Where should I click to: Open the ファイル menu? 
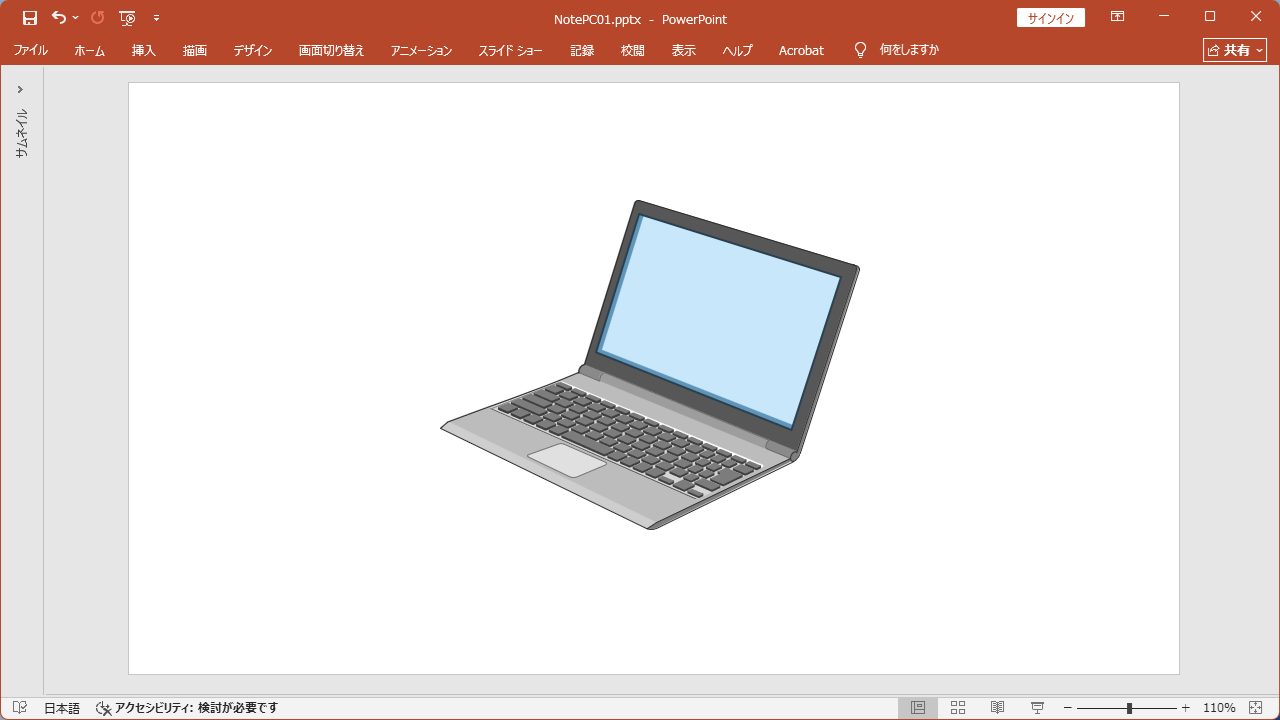pyautogui.click(x=31, y=50)
